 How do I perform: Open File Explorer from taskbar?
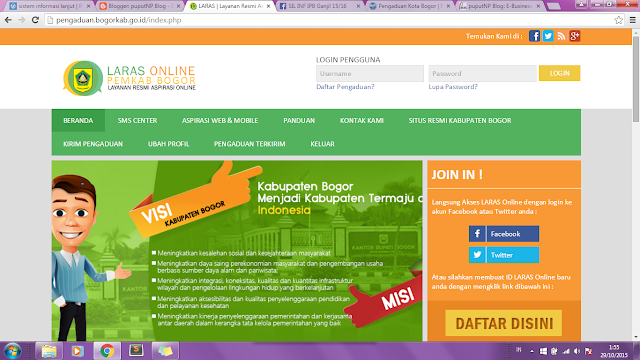[49, 351]
